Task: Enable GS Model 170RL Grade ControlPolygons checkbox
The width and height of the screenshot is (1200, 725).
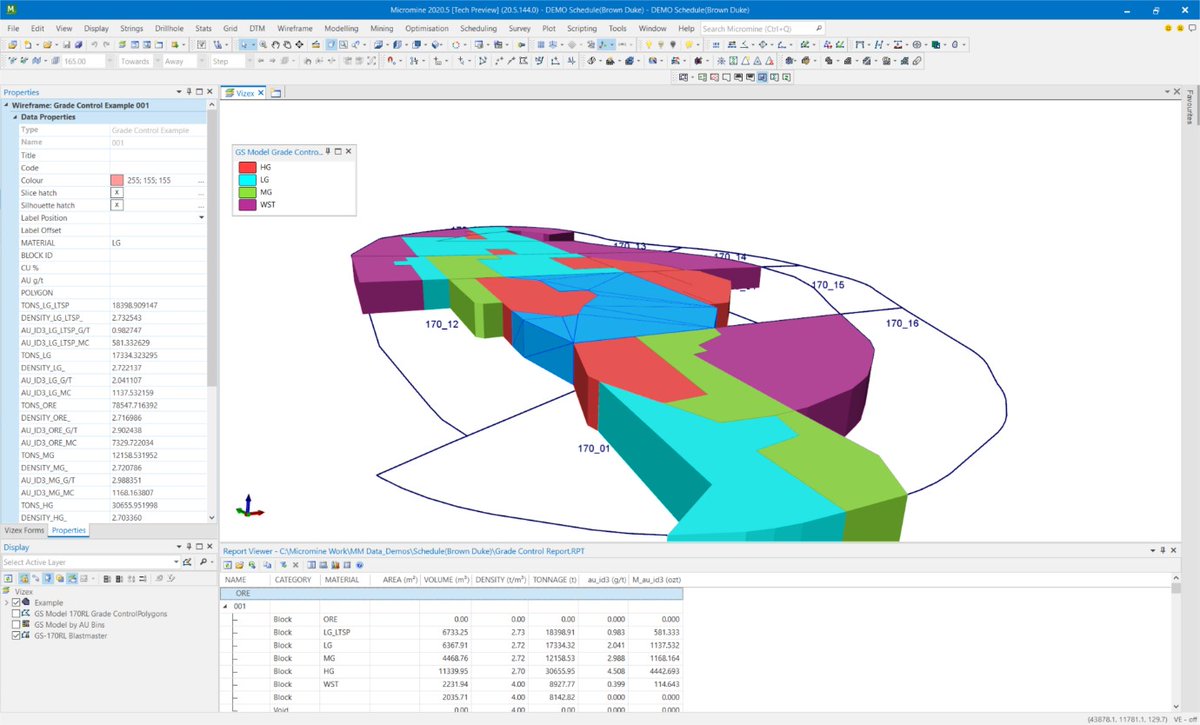Action: point(16,613)
